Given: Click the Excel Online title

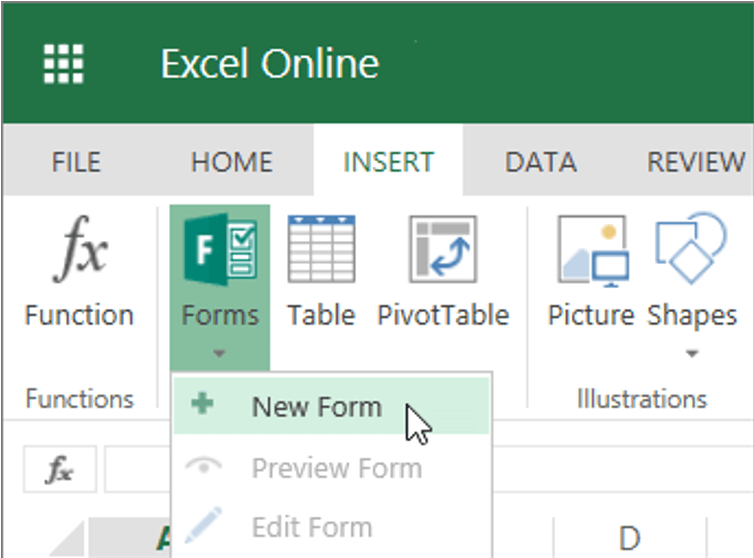Looking at the screenshot, I should pos(270,63).
